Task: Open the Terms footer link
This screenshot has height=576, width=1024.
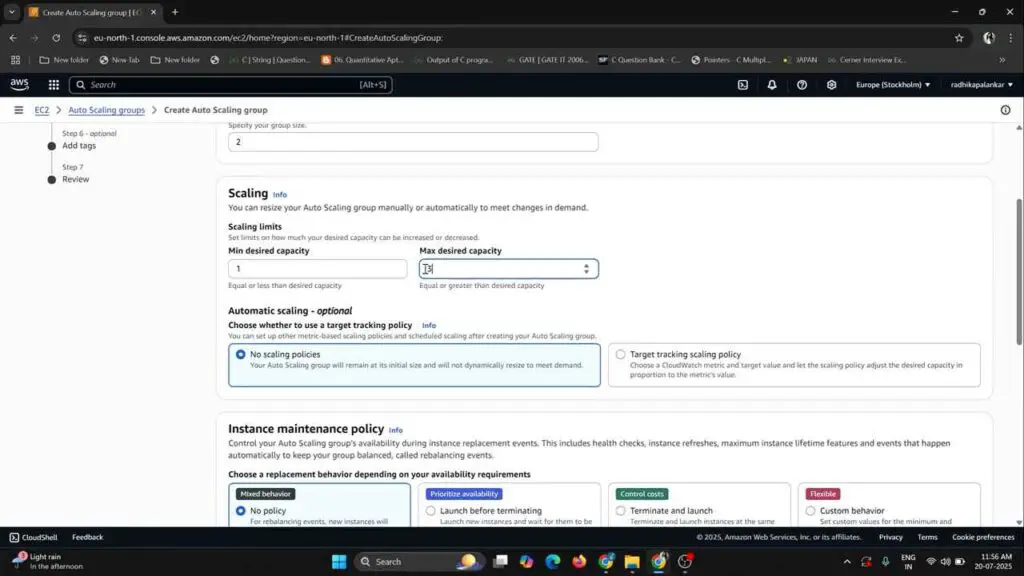Action: tap(927, 537)
